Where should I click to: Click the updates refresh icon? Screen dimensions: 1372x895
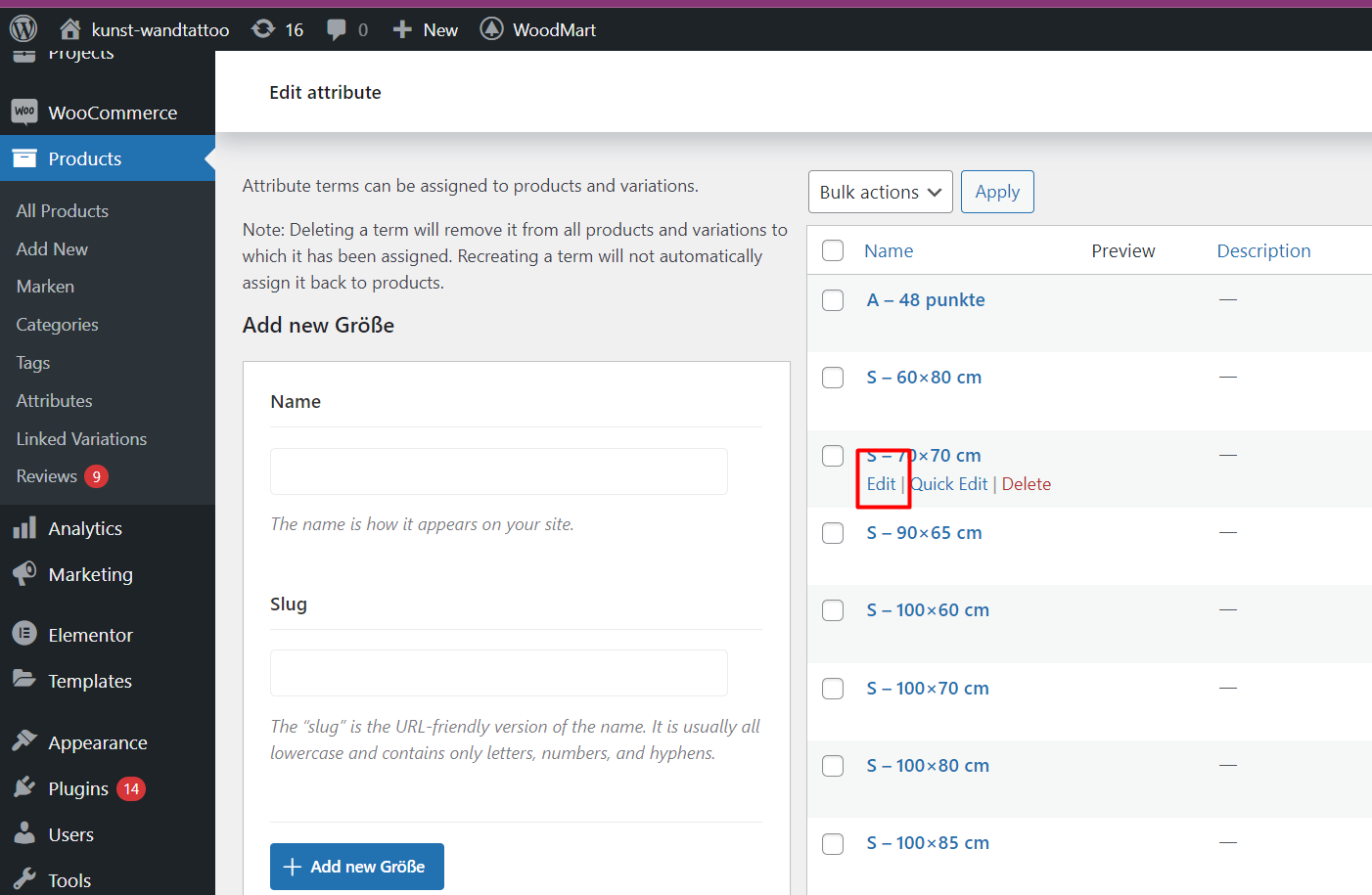pyautogui.click(x=263, y=29)
